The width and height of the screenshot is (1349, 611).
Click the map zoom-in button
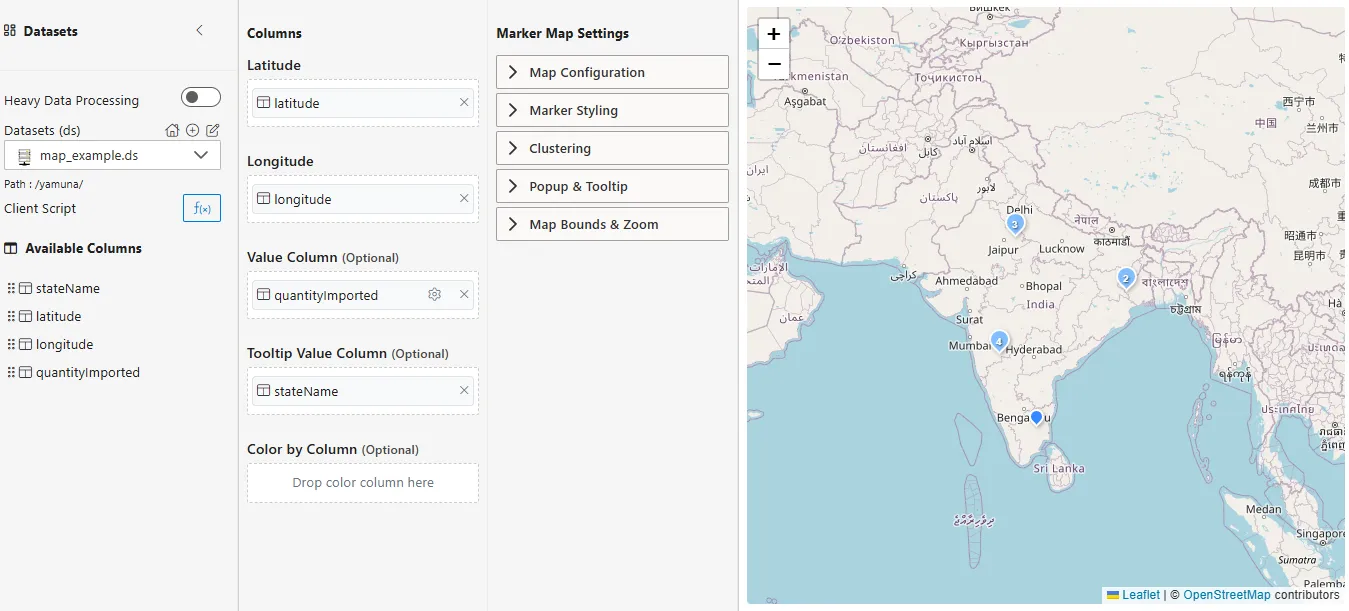[x=773, y=33]
